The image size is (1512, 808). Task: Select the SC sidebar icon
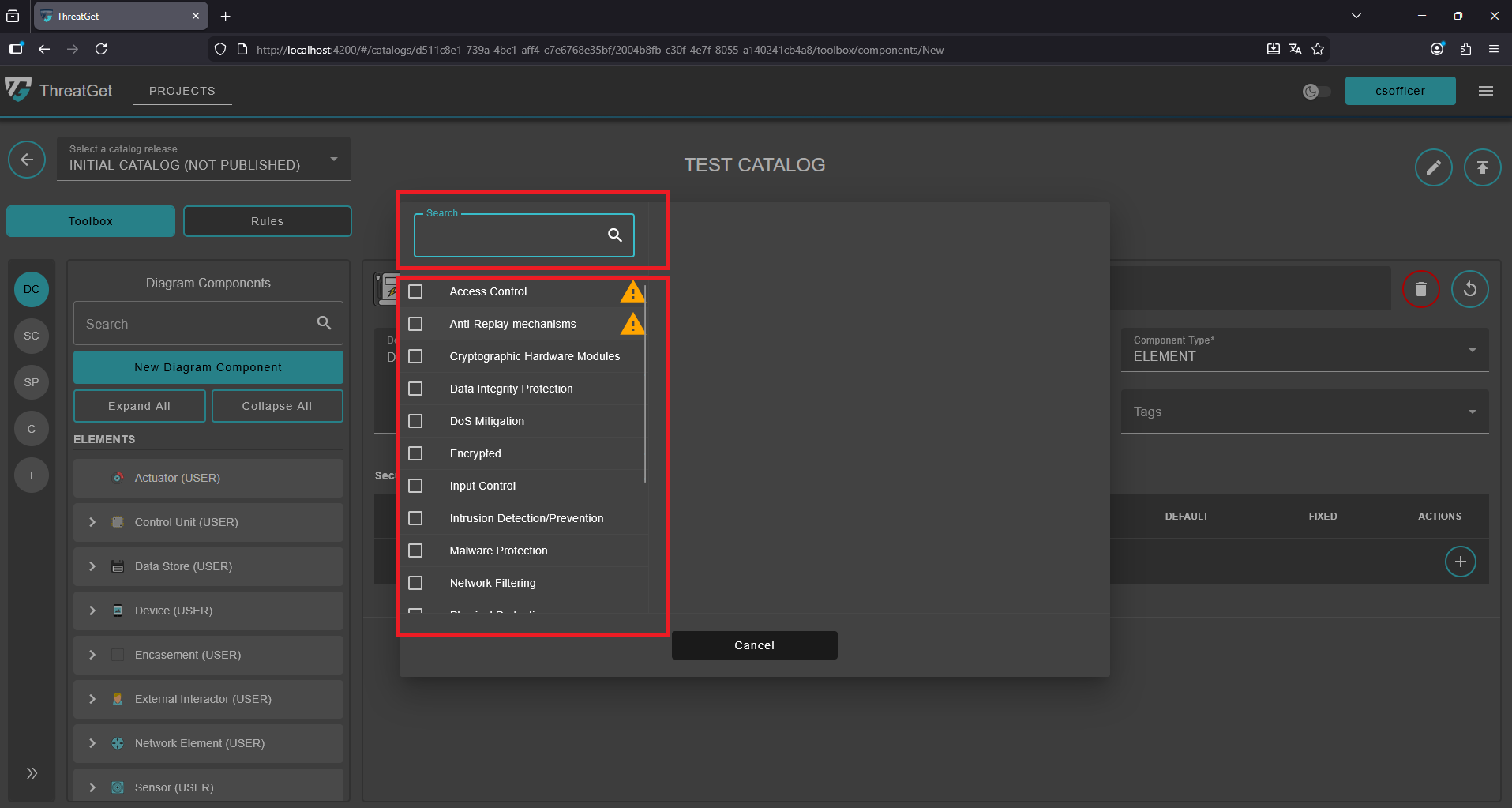(x=31, y=336)
